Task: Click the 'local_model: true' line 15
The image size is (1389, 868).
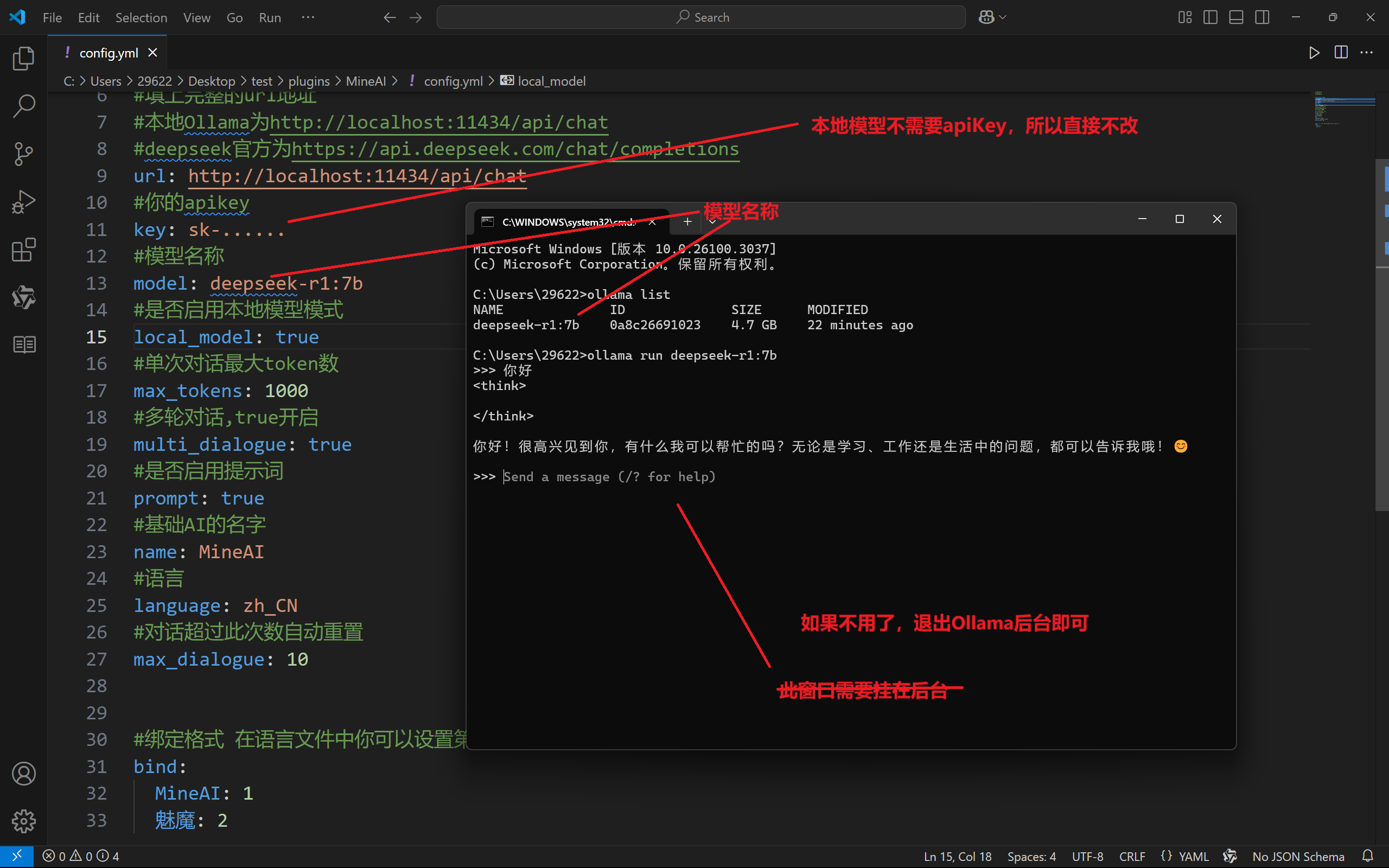Action: tap(226, 337)
